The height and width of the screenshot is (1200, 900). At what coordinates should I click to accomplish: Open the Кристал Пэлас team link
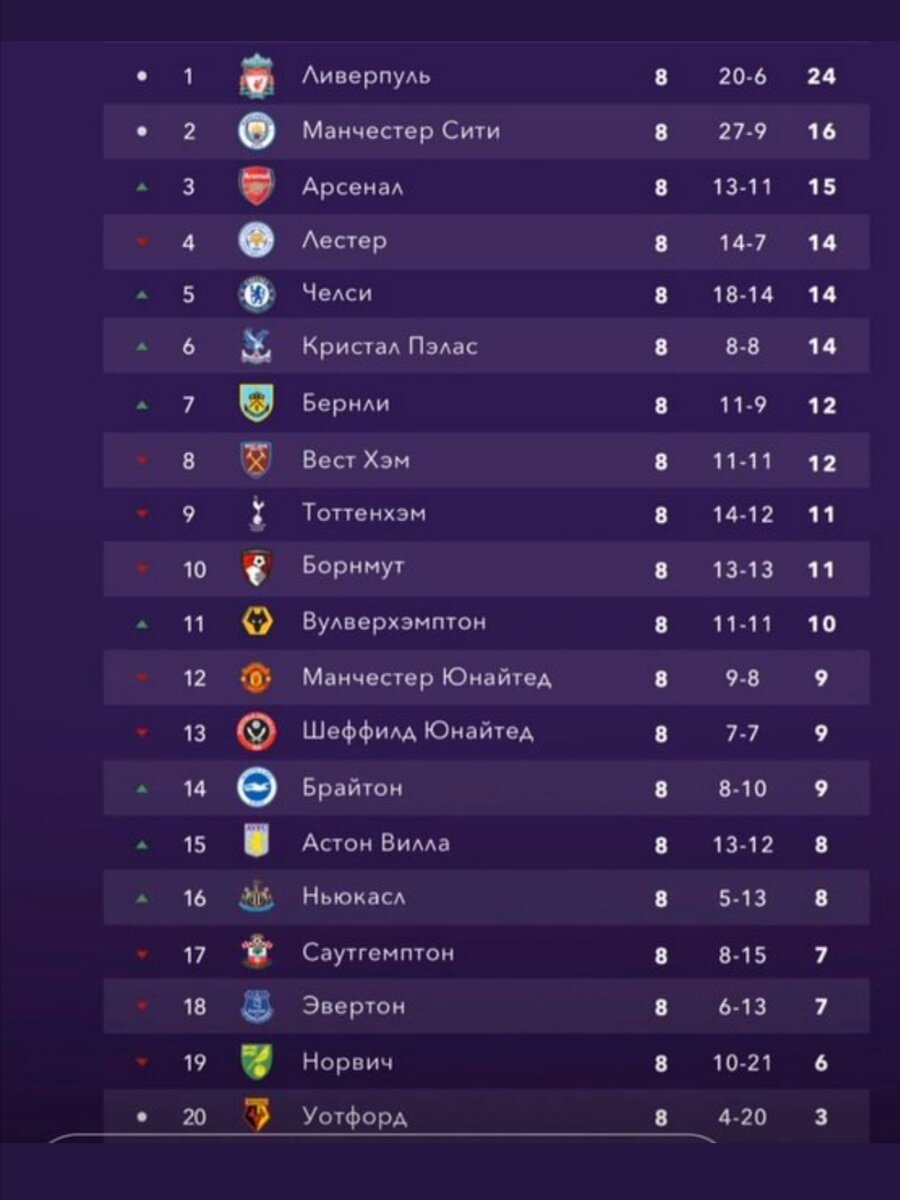pos(390,346)
